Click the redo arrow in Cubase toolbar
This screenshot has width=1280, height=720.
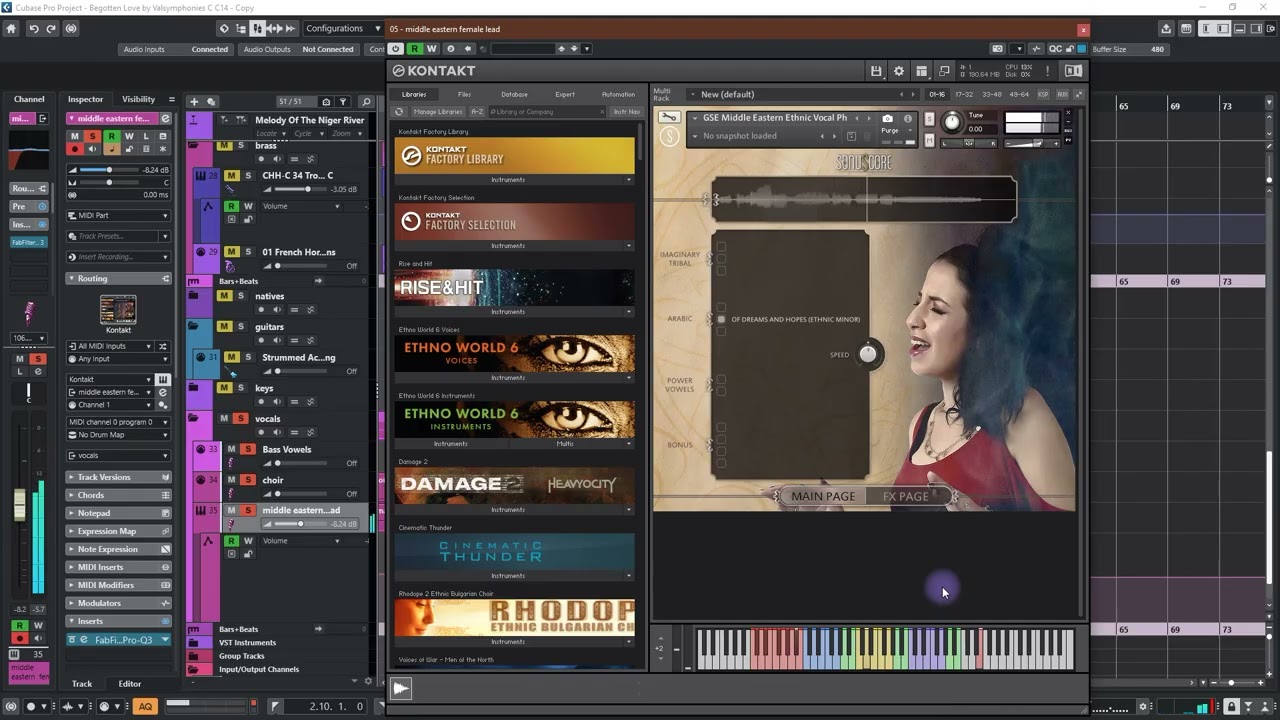click(51, 29)
